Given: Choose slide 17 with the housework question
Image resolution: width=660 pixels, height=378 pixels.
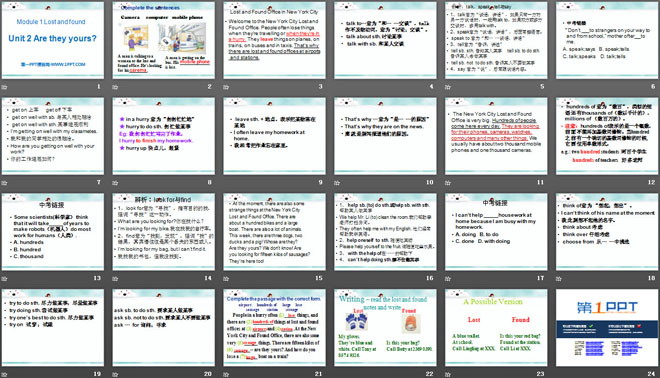Looking at the screenshot, I should tap(496, 232).
